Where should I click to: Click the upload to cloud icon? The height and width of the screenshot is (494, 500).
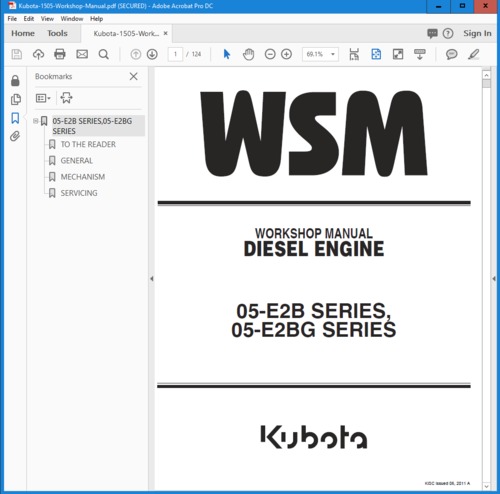[x=38, y=54]
